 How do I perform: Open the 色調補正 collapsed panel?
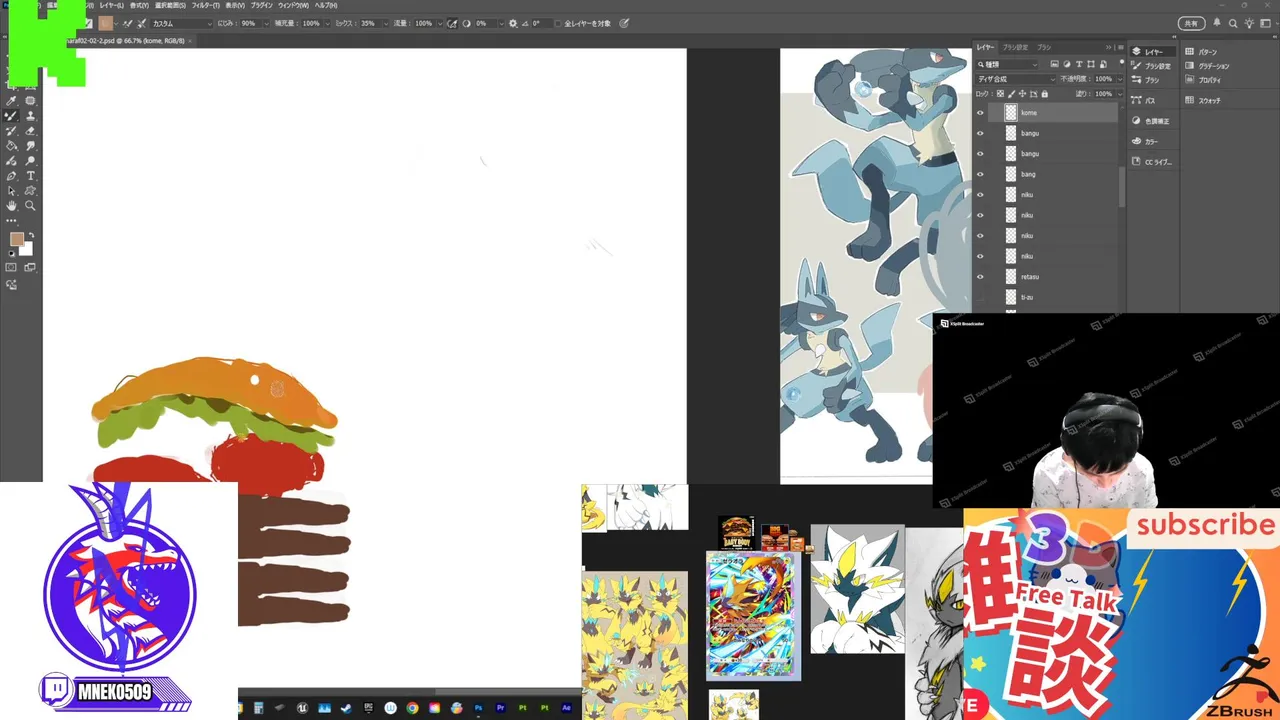click(1150, 121)
